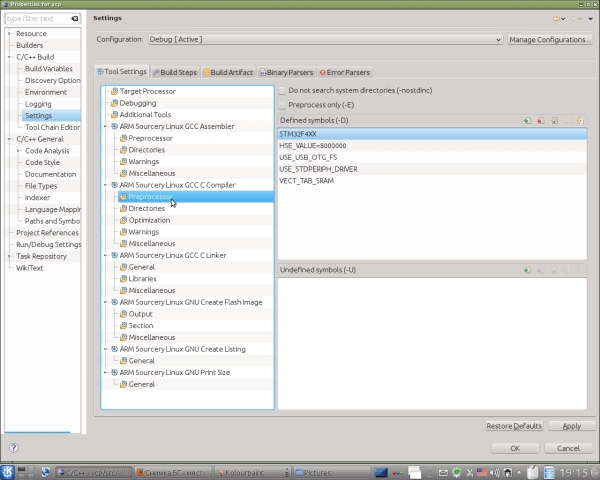
Task: Focus the type filter text field
Action: point(38,18)
